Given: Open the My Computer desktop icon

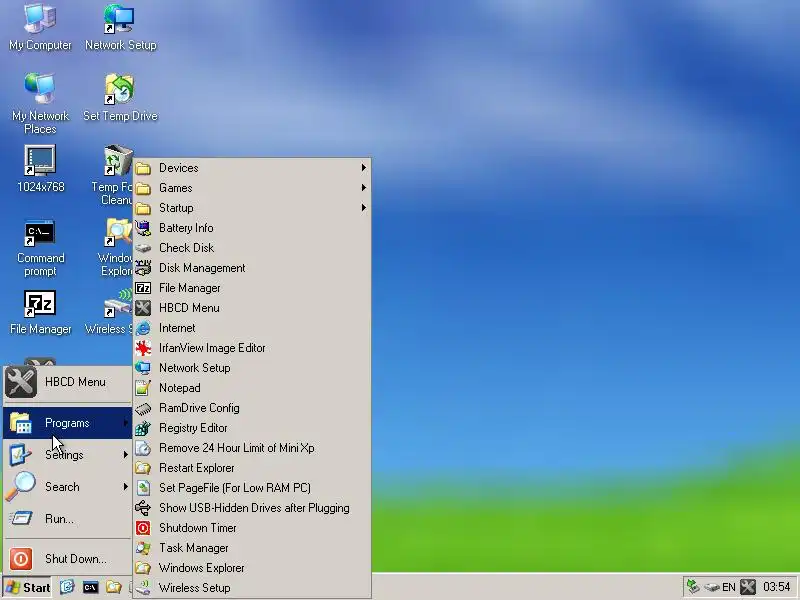Looking at the screenshot, I should 40,27.
